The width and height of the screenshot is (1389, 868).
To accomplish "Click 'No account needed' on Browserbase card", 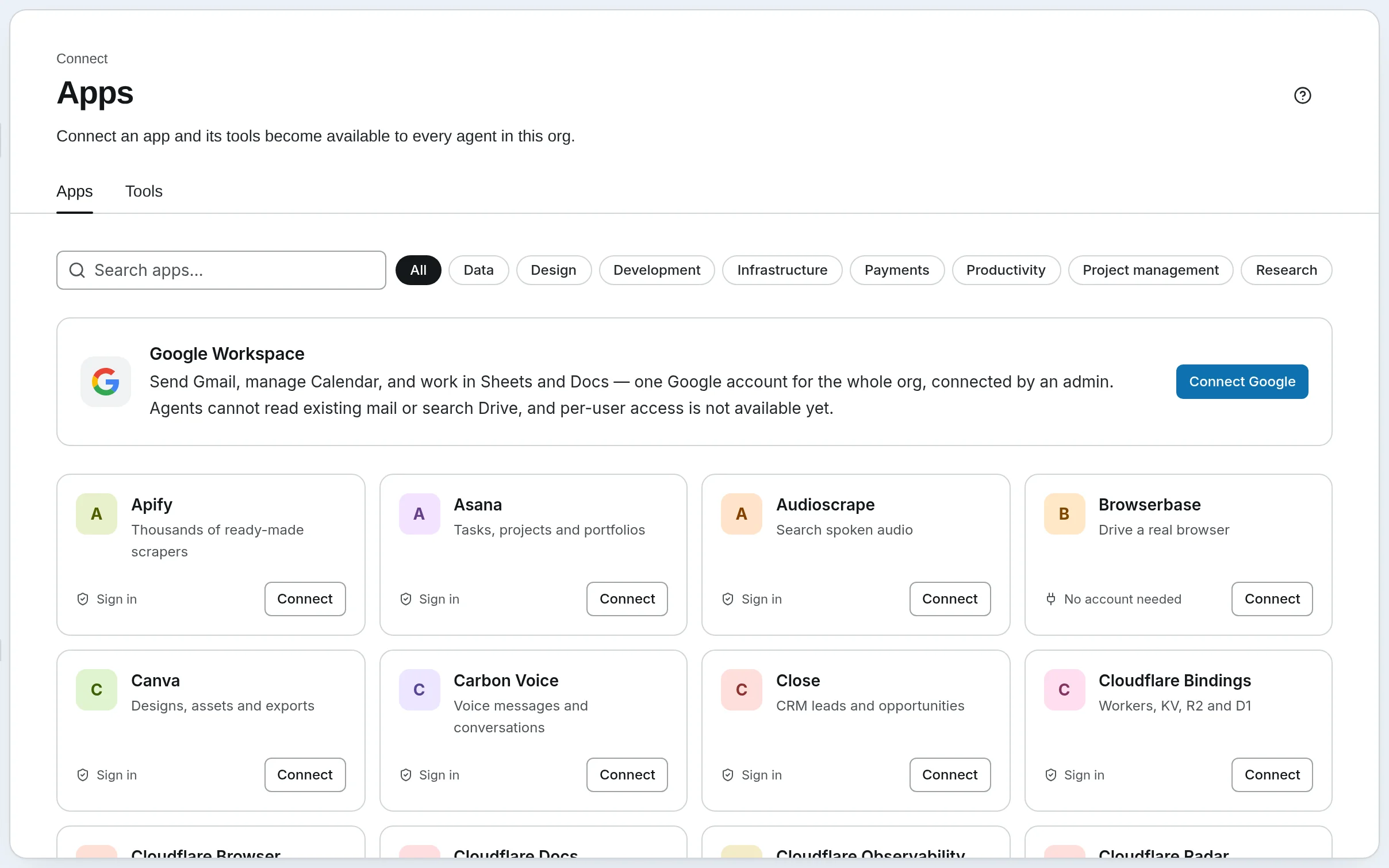I will [1123, 599].
